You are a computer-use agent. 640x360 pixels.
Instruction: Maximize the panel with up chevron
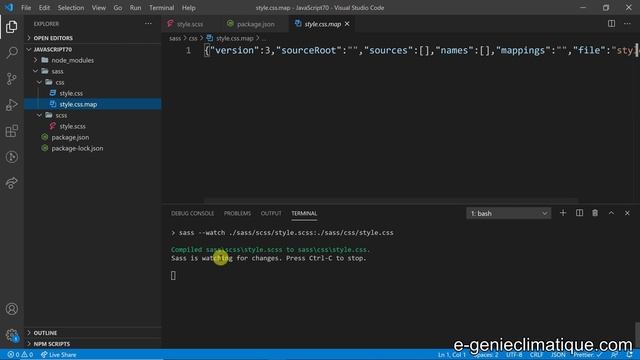point(611,213)
